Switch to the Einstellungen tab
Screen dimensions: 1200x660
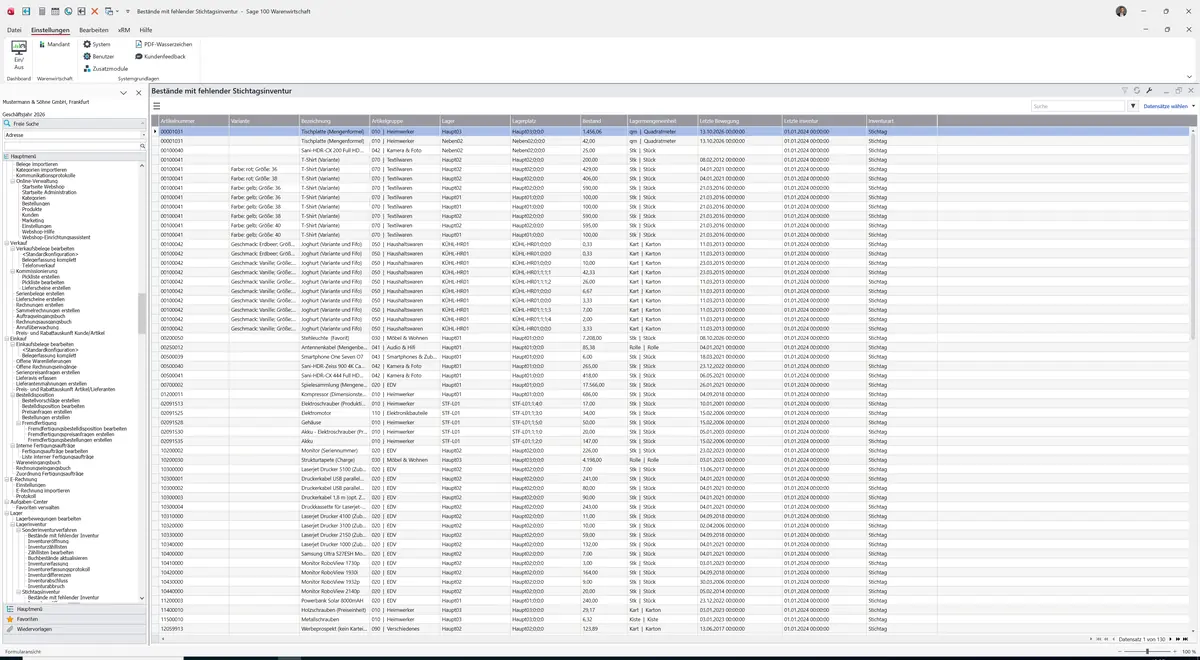[50, 30]
